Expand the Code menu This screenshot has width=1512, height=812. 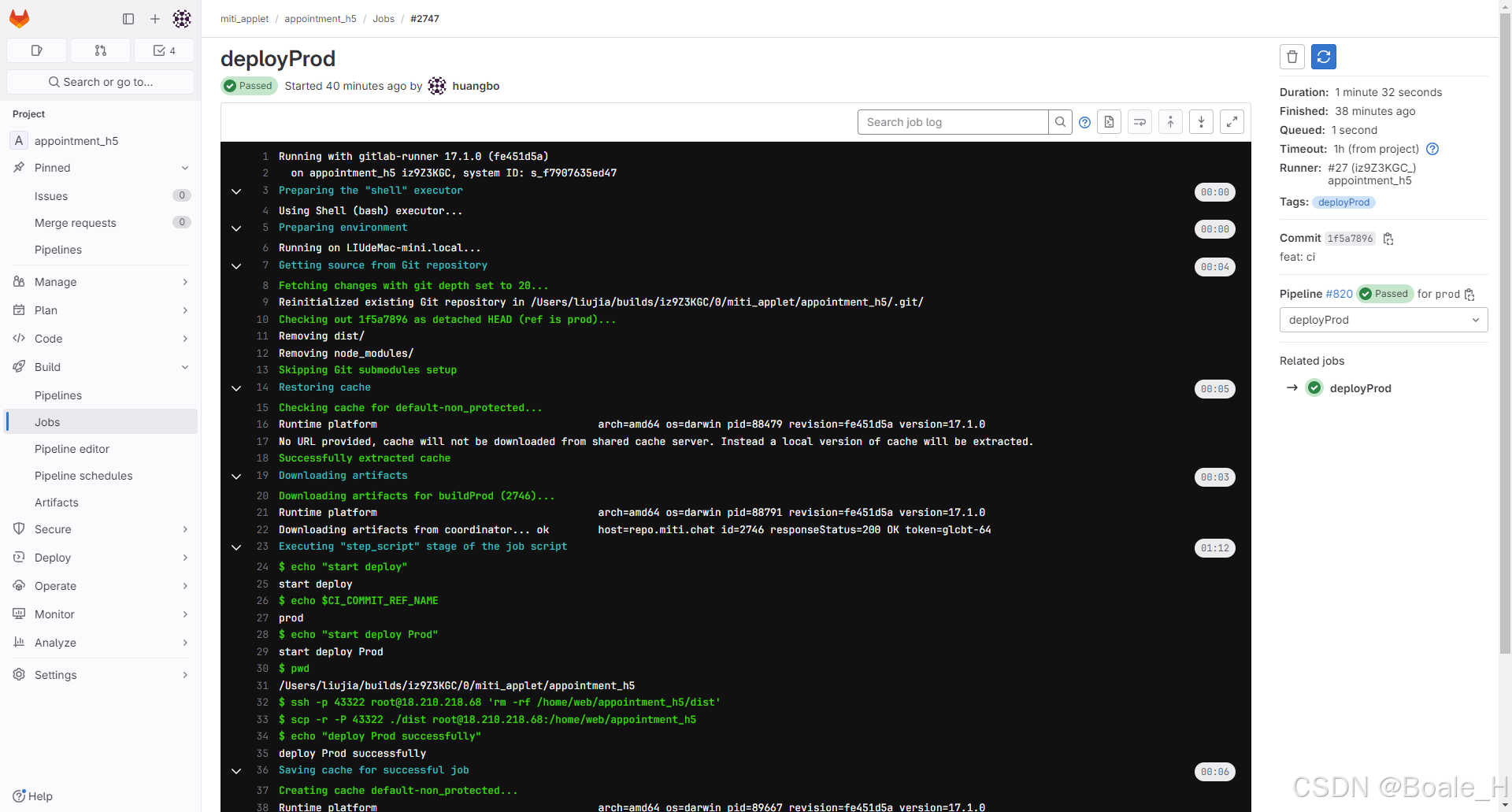101,339
